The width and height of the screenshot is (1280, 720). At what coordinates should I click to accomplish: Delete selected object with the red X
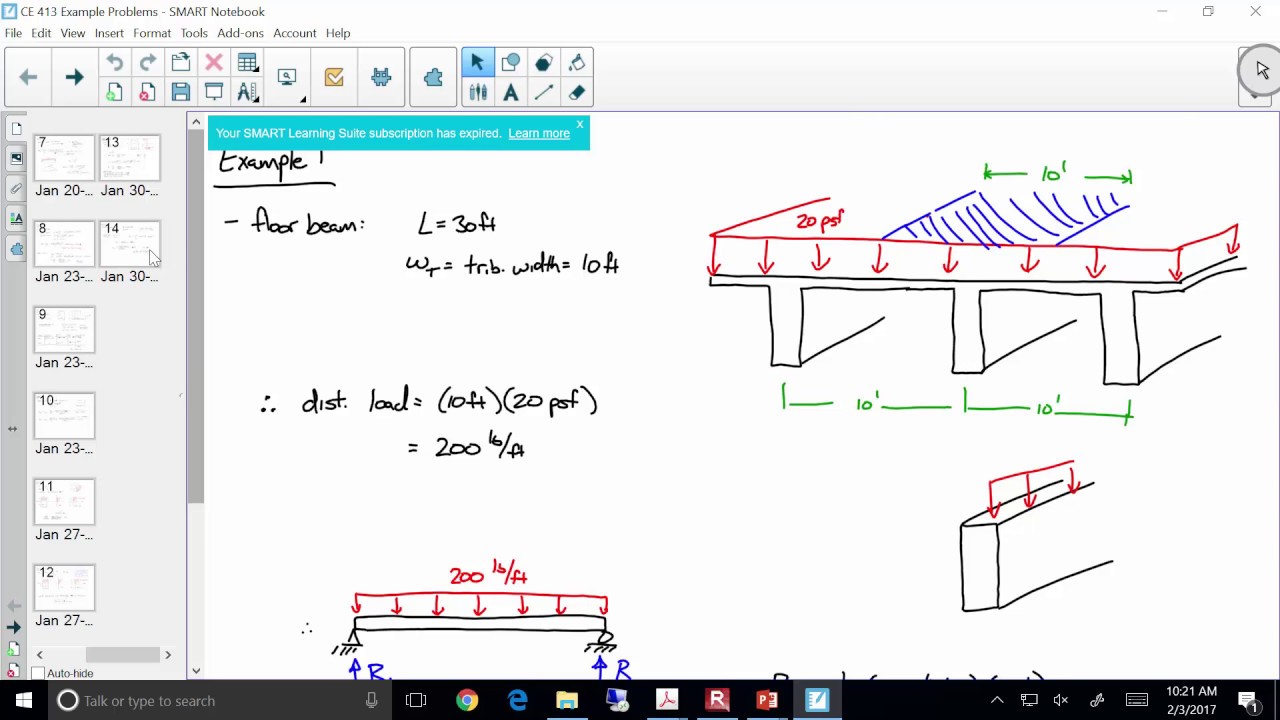[214, 63]
